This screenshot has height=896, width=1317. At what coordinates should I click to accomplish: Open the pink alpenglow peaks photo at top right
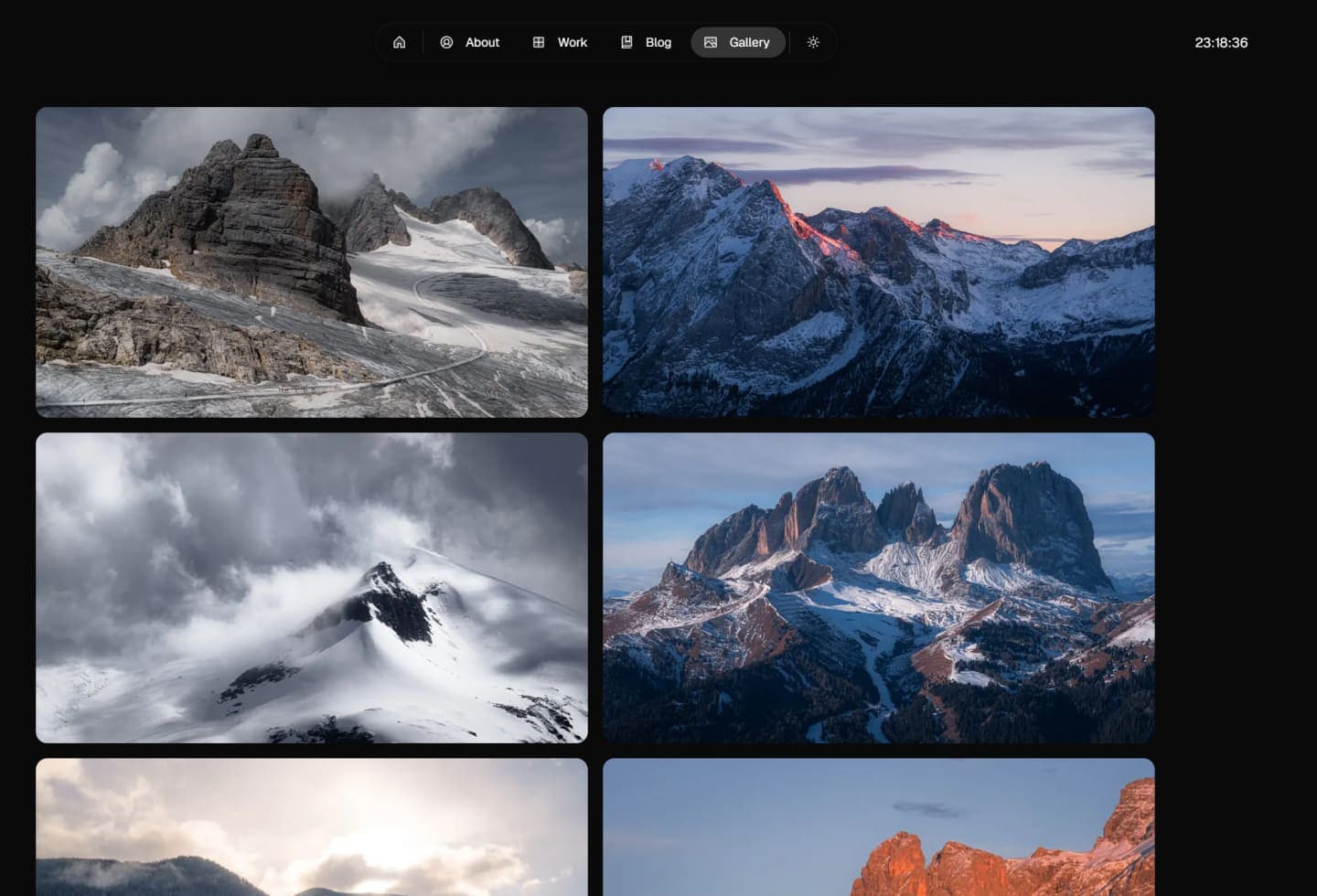pos(878,262)
